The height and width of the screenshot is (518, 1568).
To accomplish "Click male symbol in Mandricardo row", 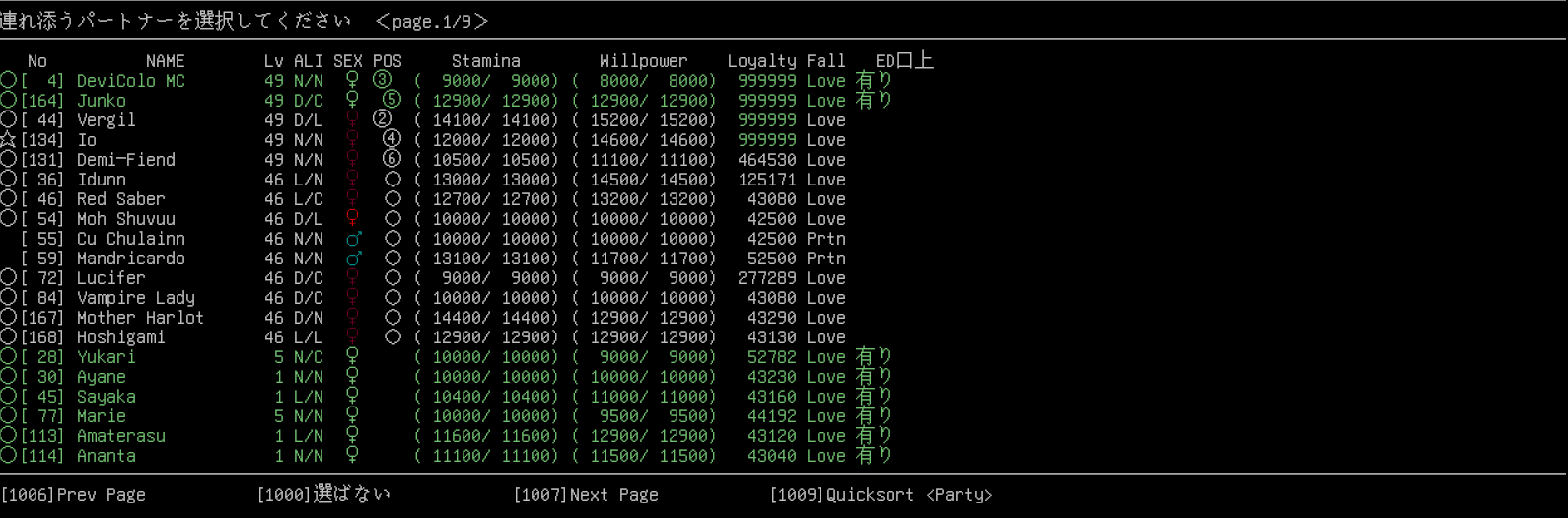I will point(353,259).
